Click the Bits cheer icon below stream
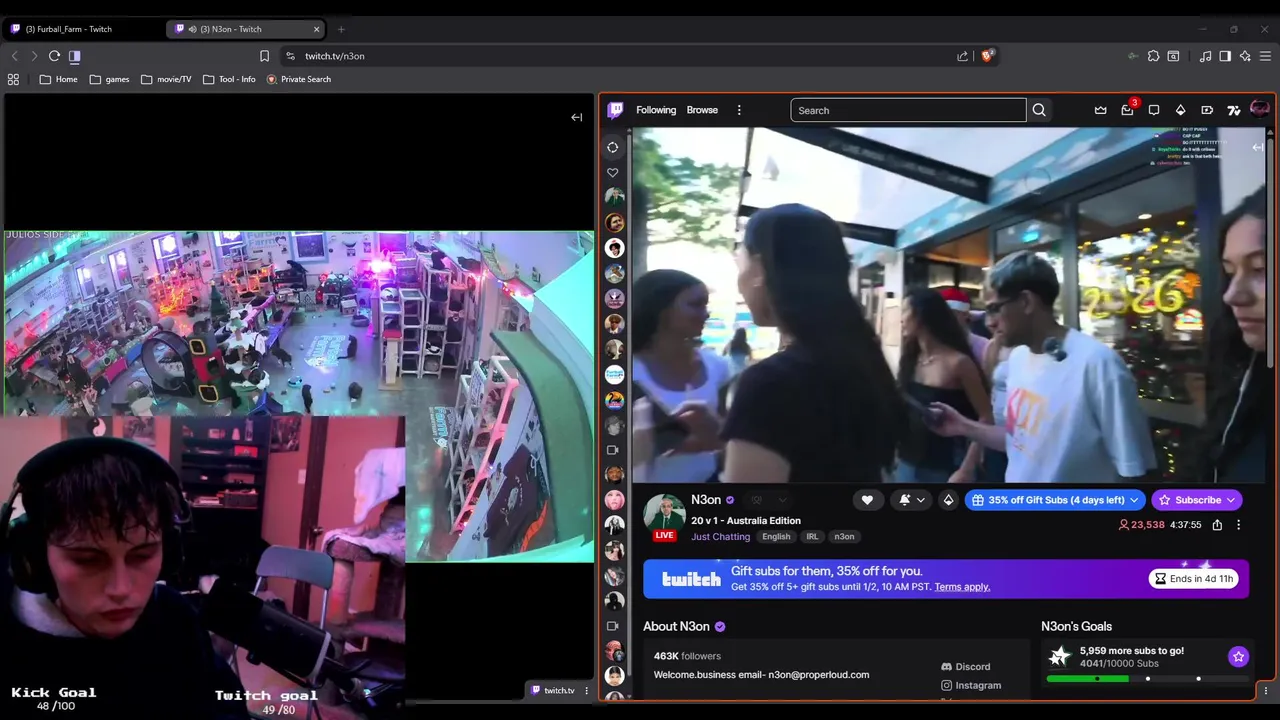1280x720 pixels. pyautogui.click(x=948, y=500)
